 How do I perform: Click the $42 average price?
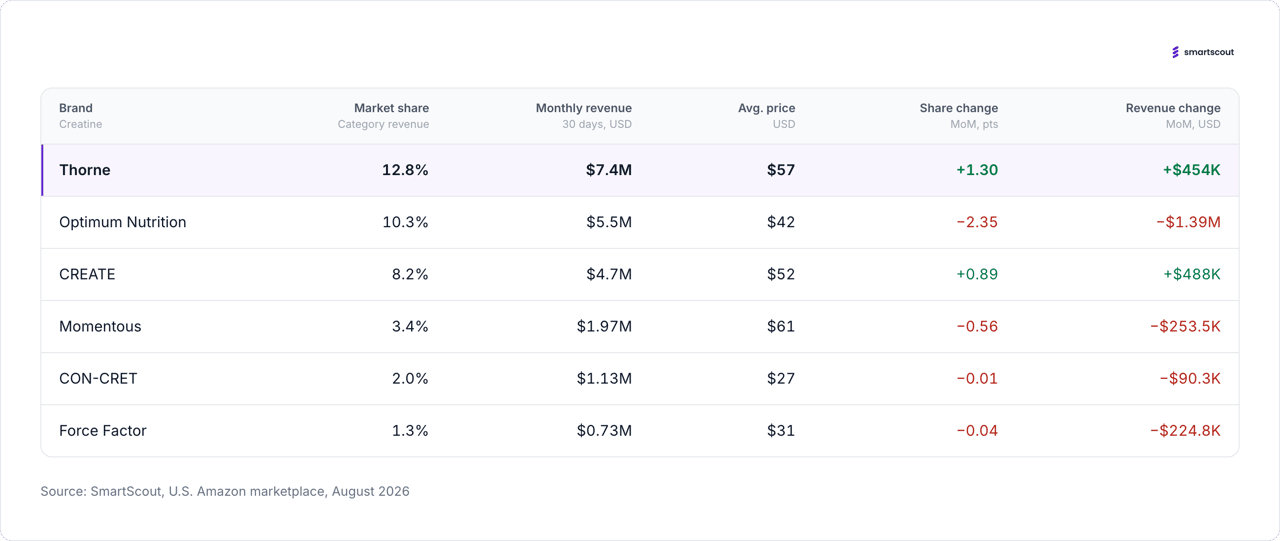tap(781, 222)
